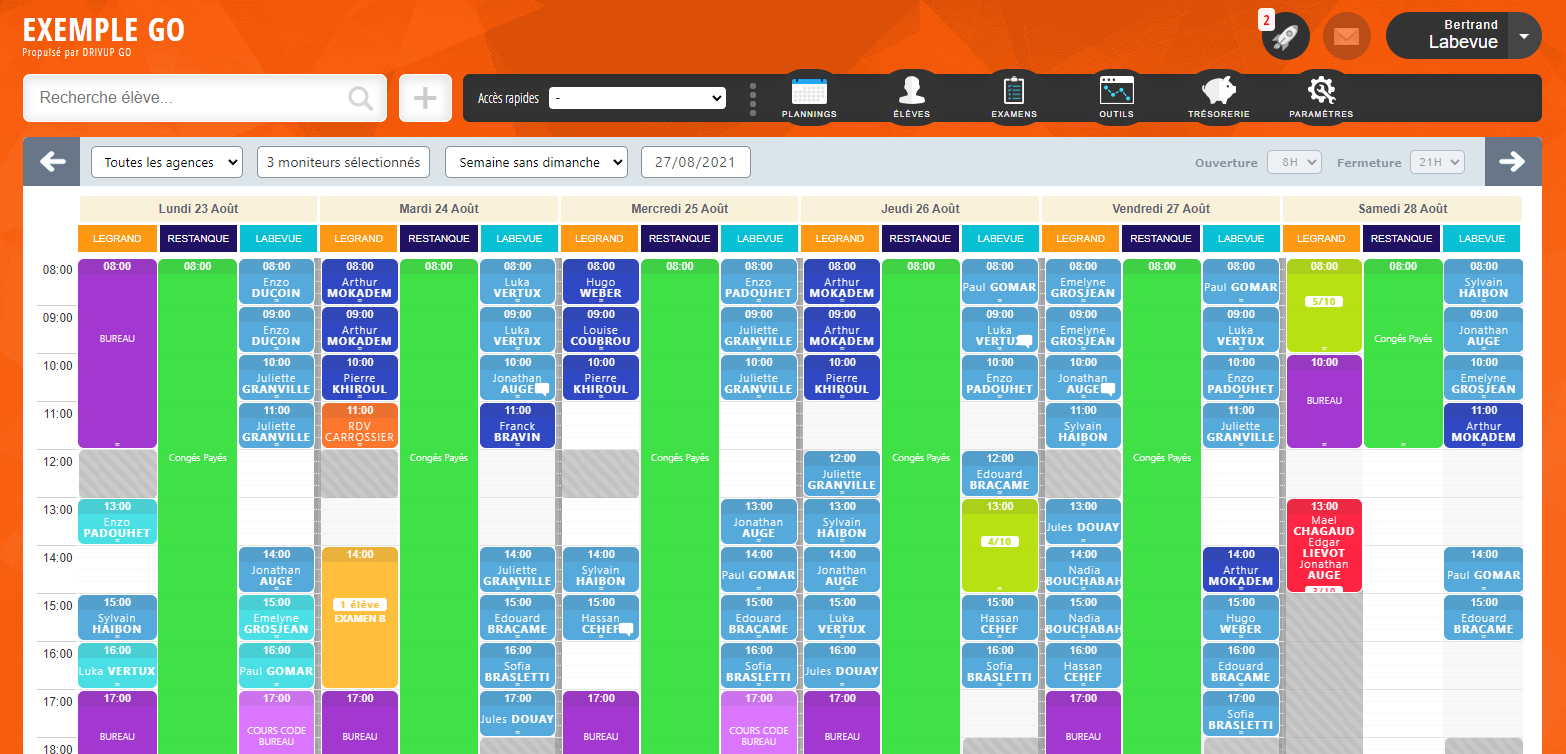Switch to the LEGRAND column under Mardi
The width and height of the screenshot is (1566, 754).
point(358,238)
